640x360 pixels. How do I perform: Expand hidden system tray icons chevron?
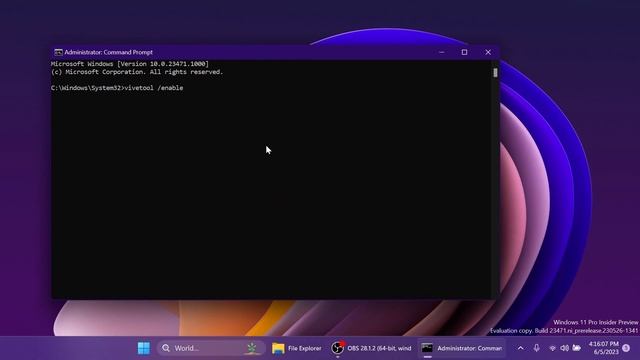point(520,348)
